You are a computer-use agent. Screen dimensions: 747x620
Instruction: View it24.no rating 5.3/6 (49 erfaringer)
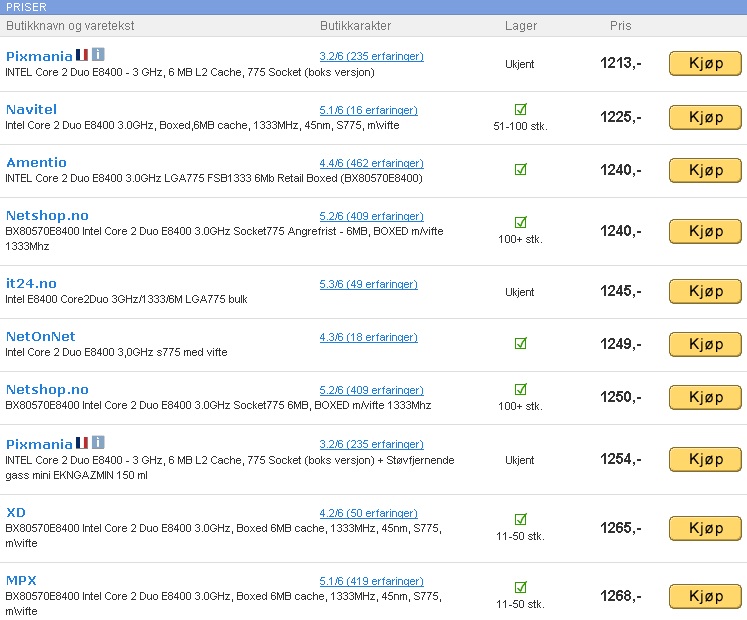click(368, 284)
